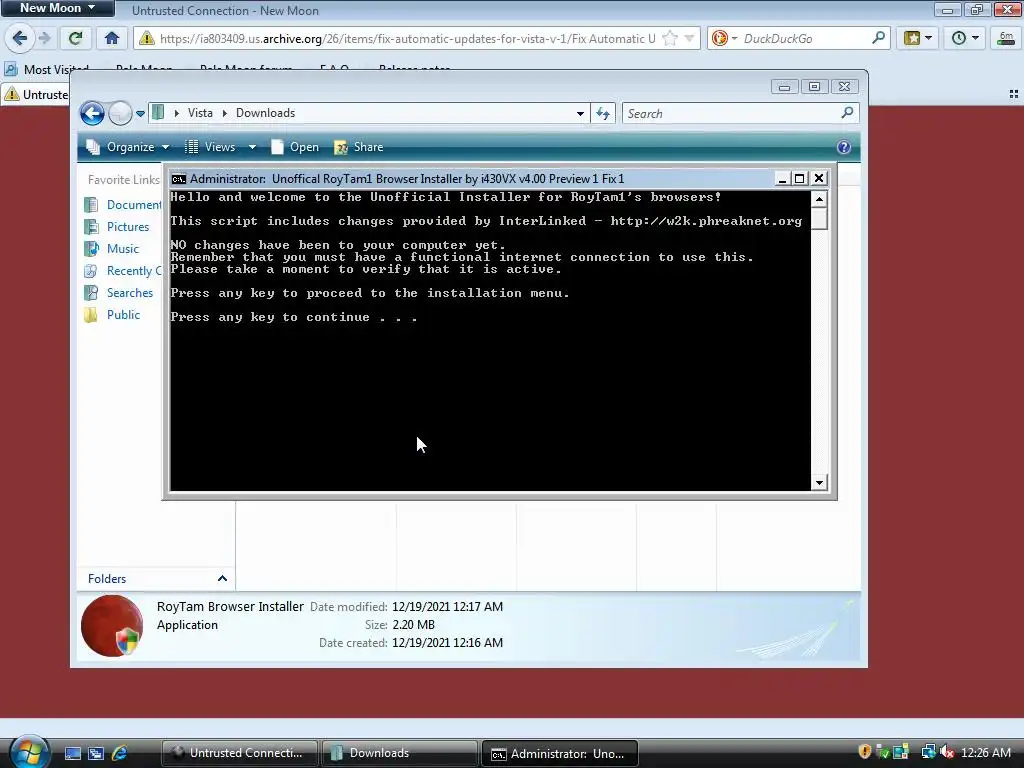Screen dimensions: 1024x768
Task: Go back in New Moon browser
Action: click(20, 38)
